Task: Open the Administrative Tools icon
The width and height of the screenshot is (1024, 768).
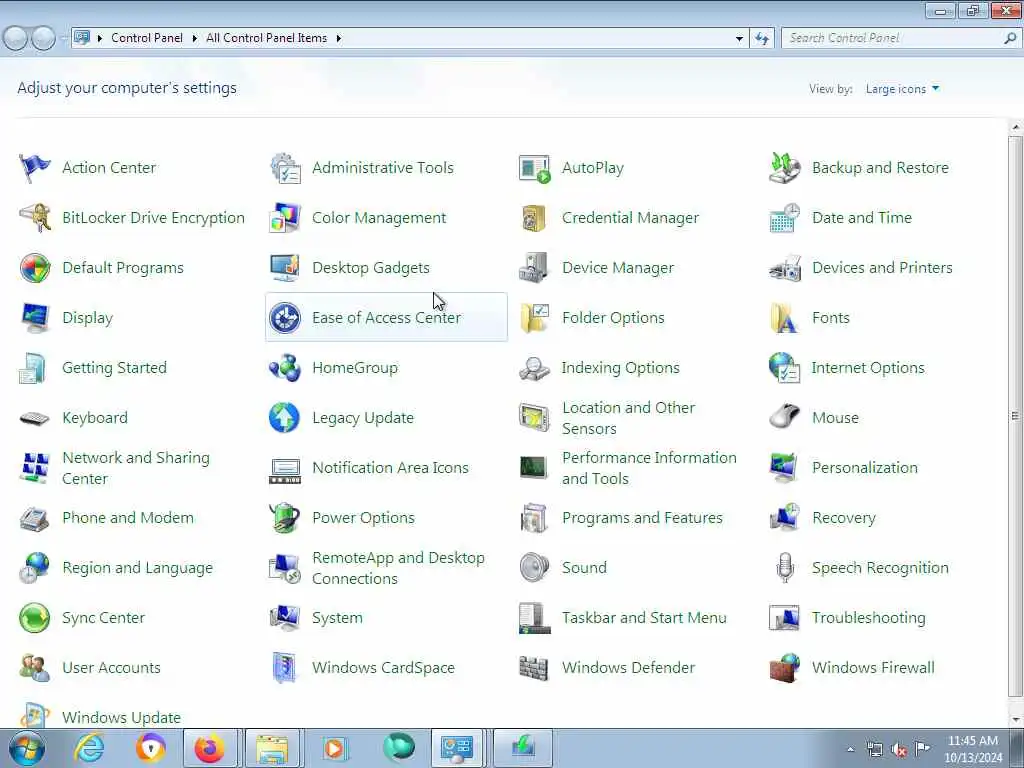Action: (285, 168)
